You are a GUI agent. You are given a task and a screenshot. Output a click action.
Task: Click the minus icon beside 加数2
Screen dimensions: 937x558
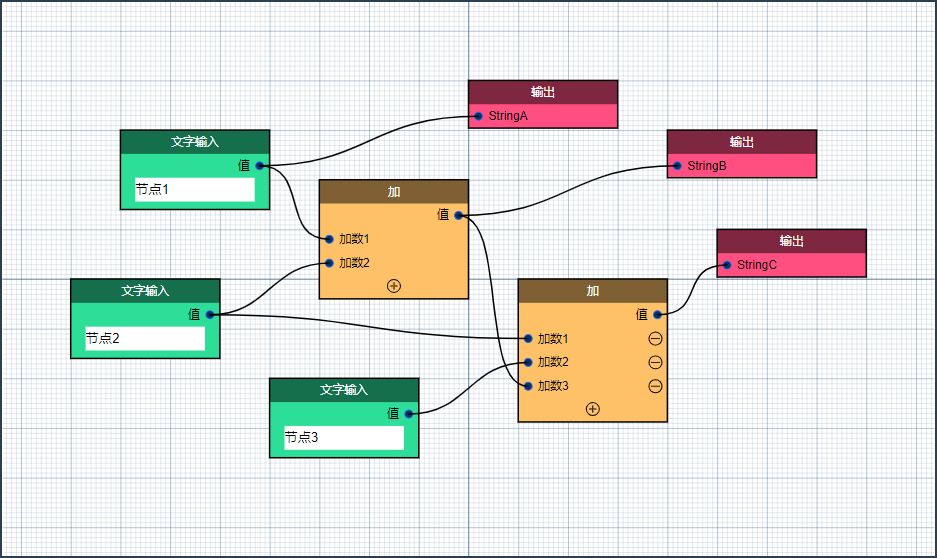point(655,362)
